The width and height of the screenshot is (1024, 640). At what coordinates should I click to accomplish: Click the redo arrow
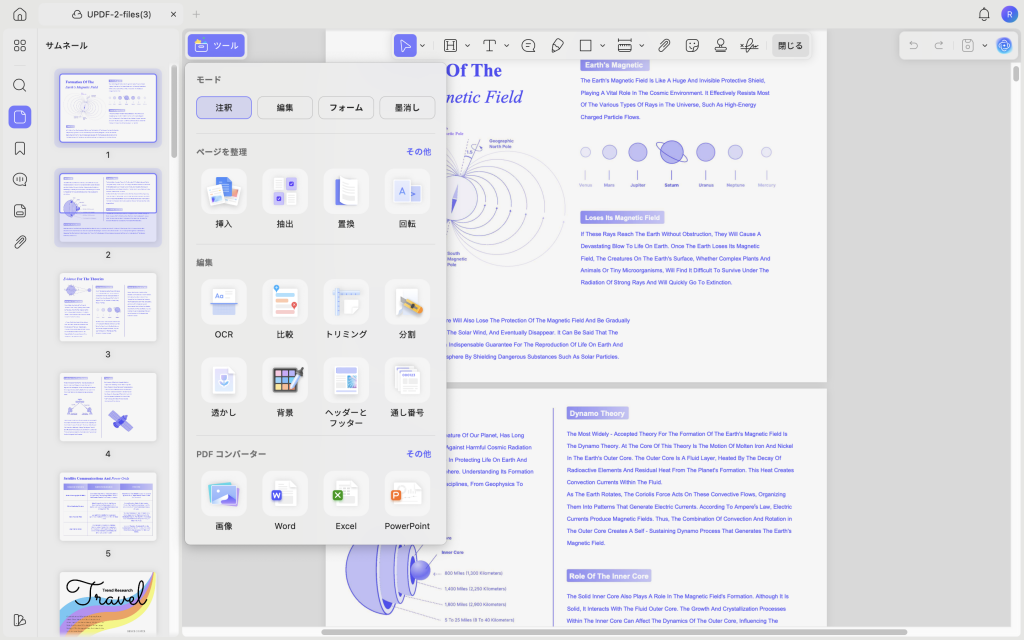pyautogui.click(x=938, y=45)
